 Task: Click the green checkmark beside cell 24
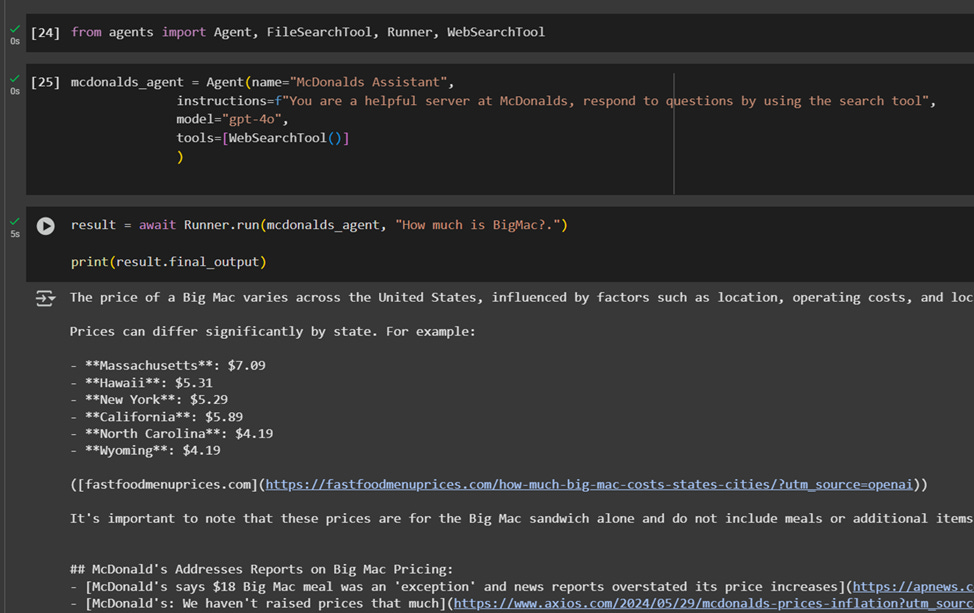point(15,29)
